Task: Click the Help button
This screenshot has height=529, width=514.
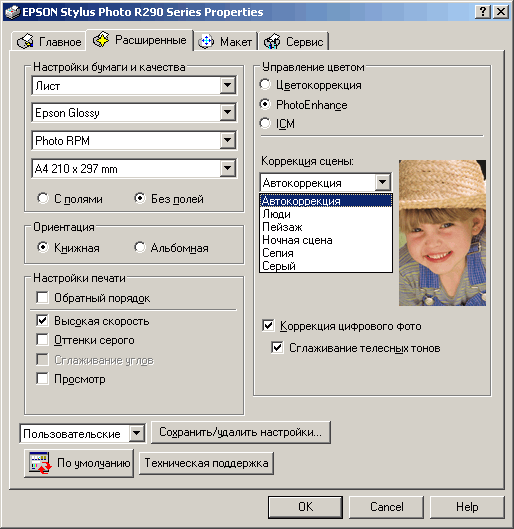Action: pos(467,507)
